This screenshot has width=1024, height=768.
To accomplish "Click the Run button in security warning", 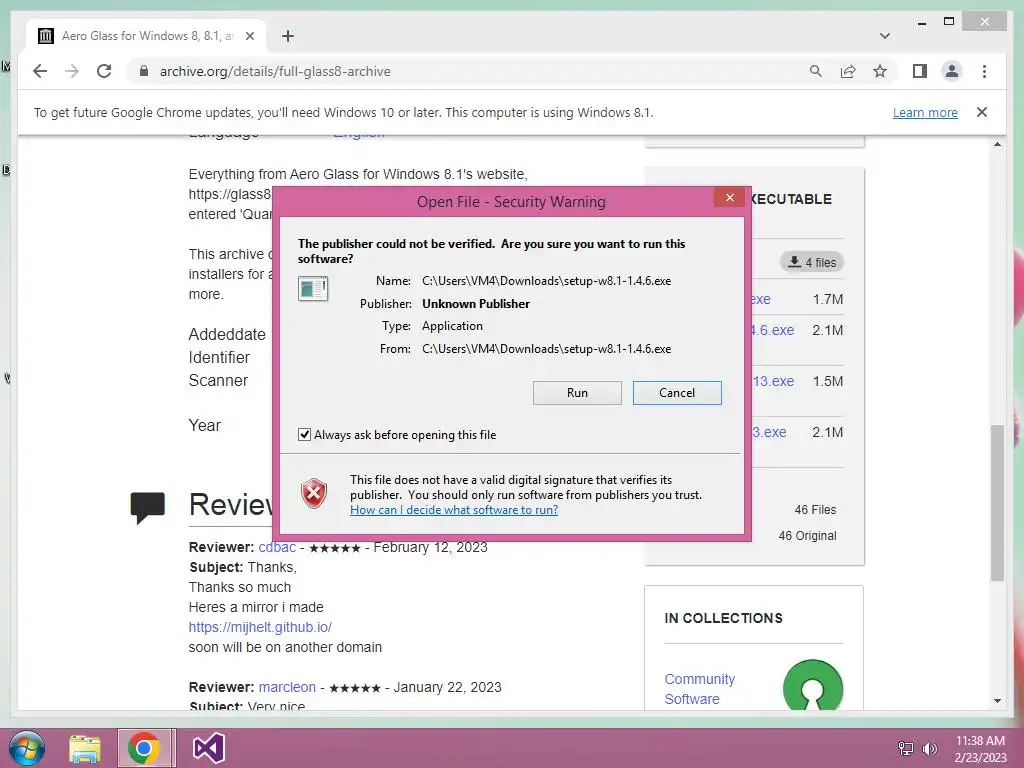I will pos(577,392).
